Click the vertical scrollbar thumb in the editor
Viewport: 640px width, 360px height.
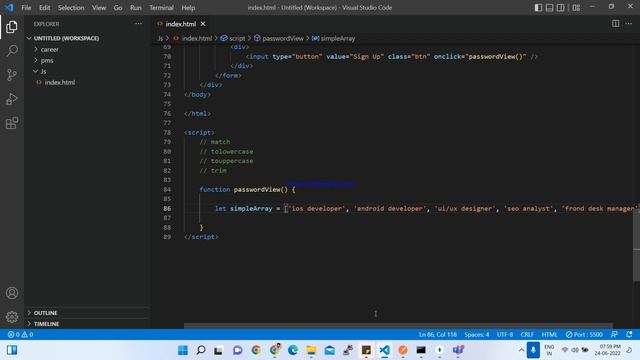click(x=636, y=246)
